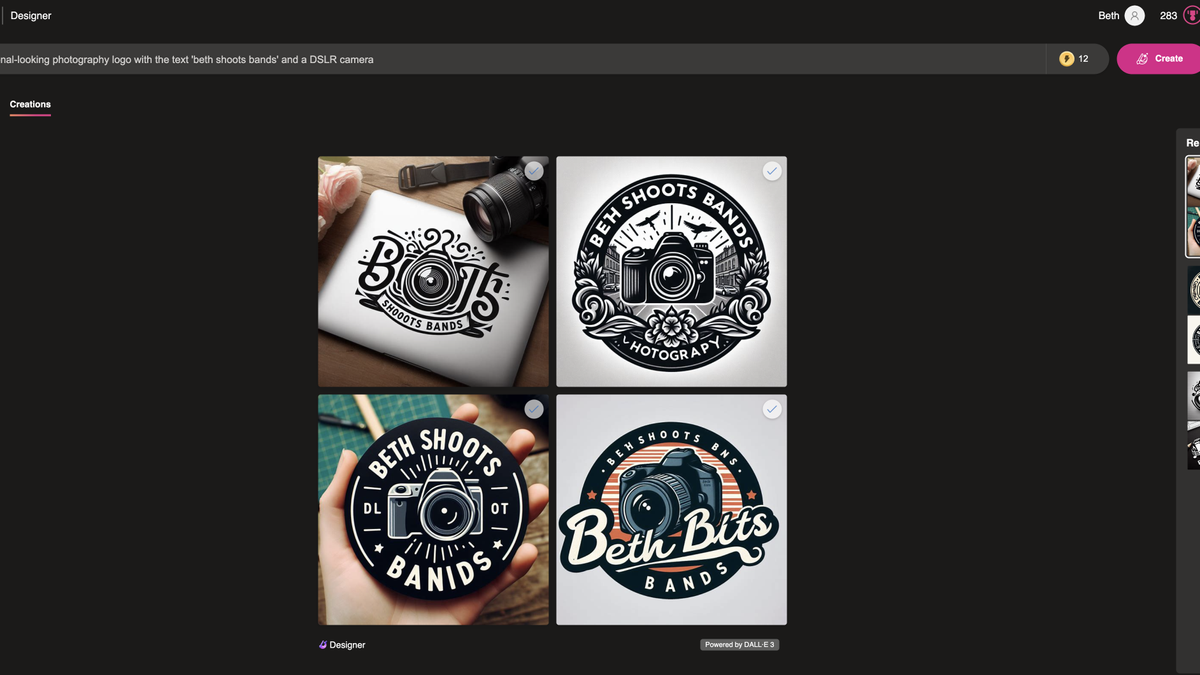This screenshot has width=1200, height=675.
Task: Open the Beth Shoots Bands Photography badge image
Action: tap(672, 271)
